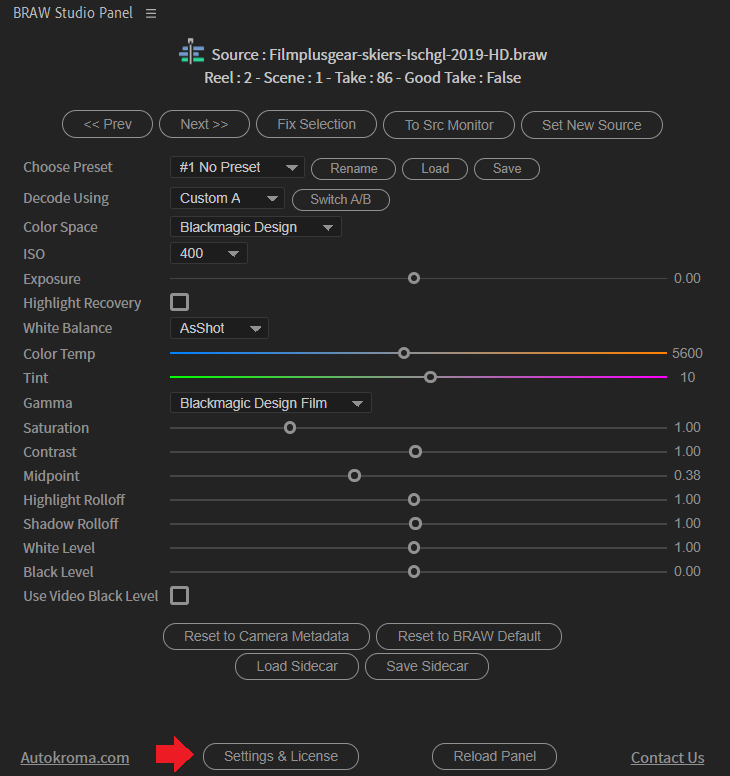Open the White Balance AsShot dropdown
Screen dimensions: 730x776
[x=219, y=328]
